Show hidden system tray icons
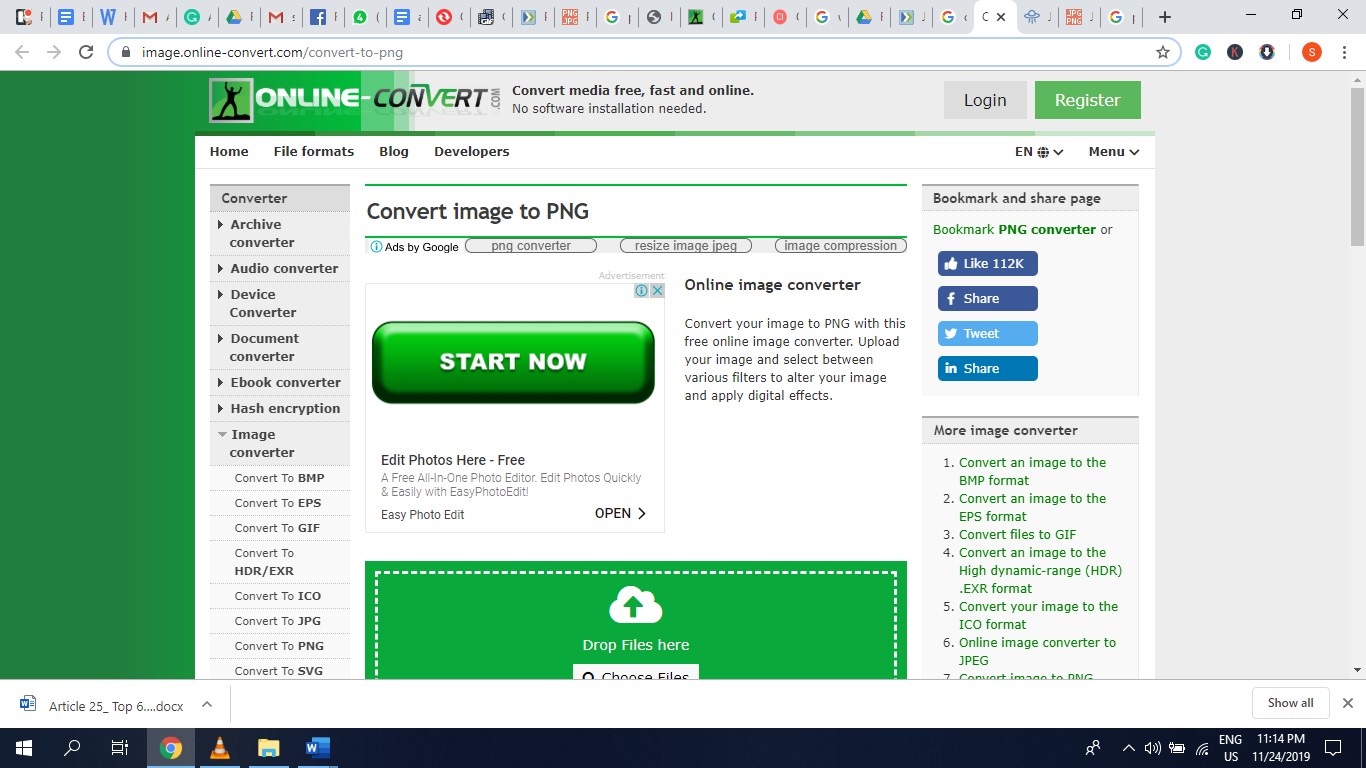This screenshot has width=1366, height=768. (1128, 748)
